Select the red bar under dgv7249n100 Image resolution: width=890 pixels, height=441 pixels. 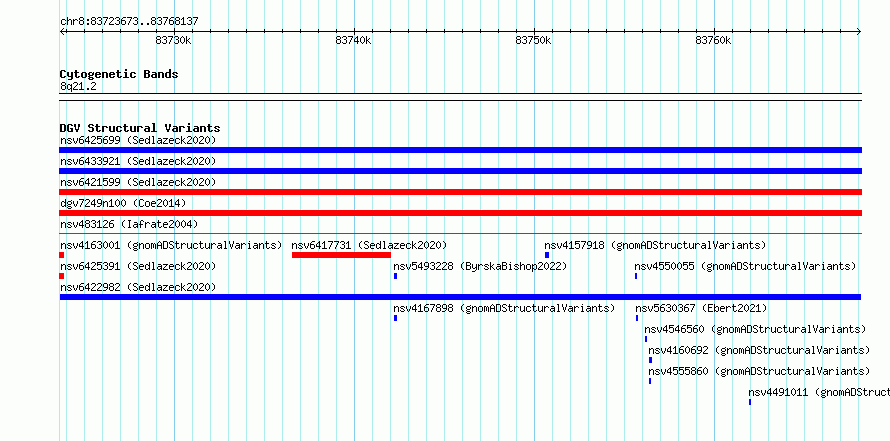point(461,213)
